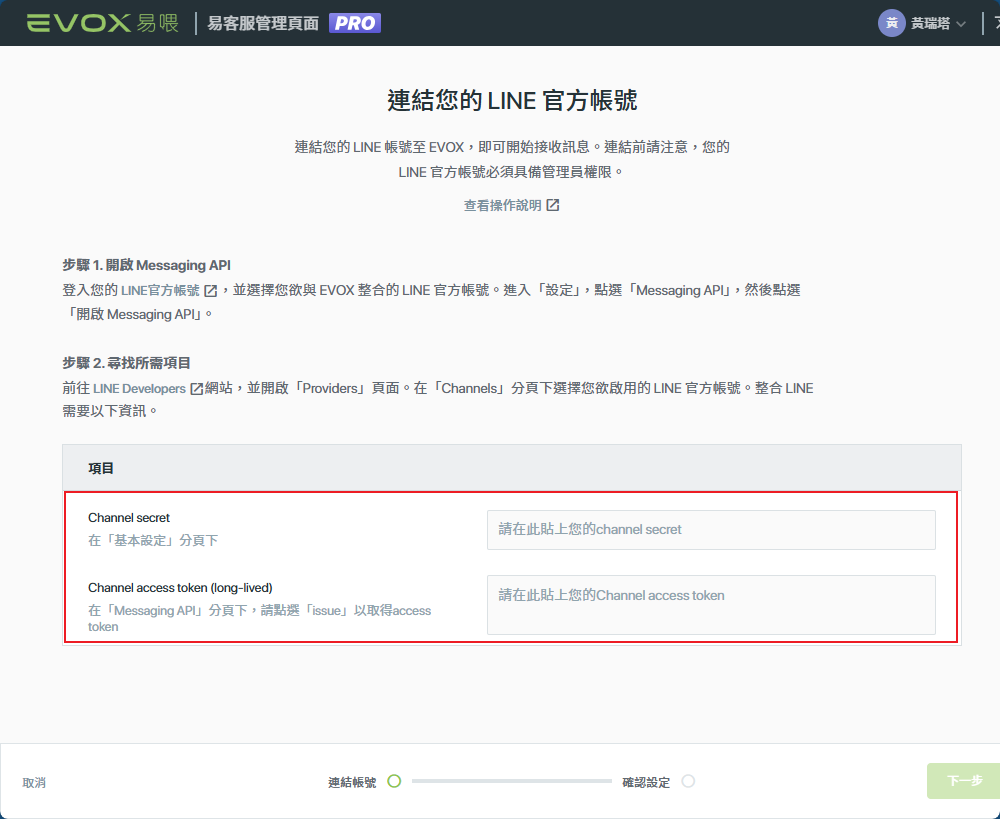
Task: Click the 下一步 next button
Action: [963, 781]
